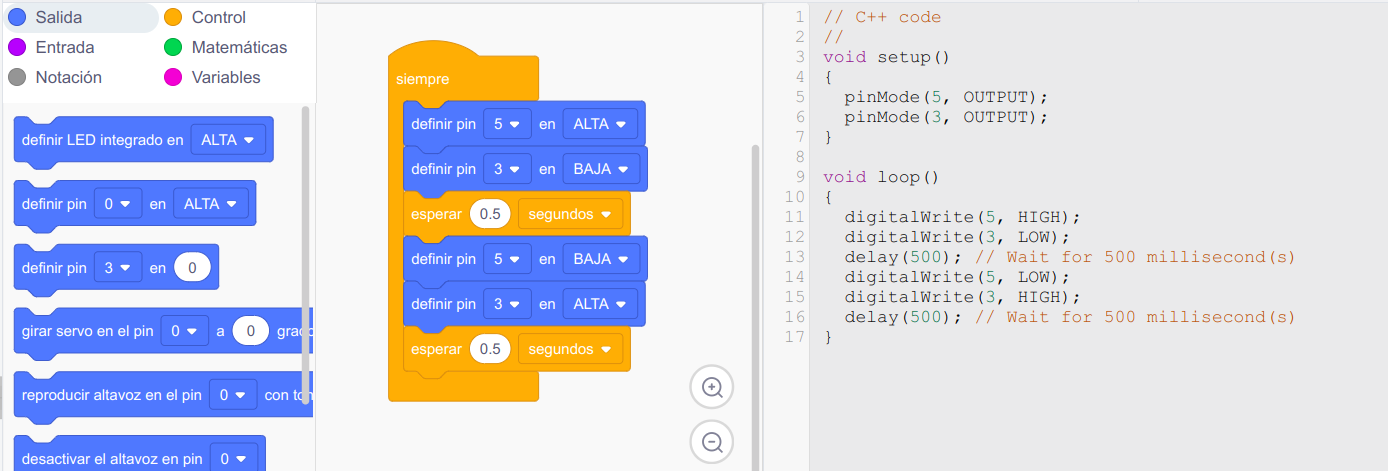Click the siempre loop block header
Viewport: 1388px width, 471px height.
tap(423, 79)
